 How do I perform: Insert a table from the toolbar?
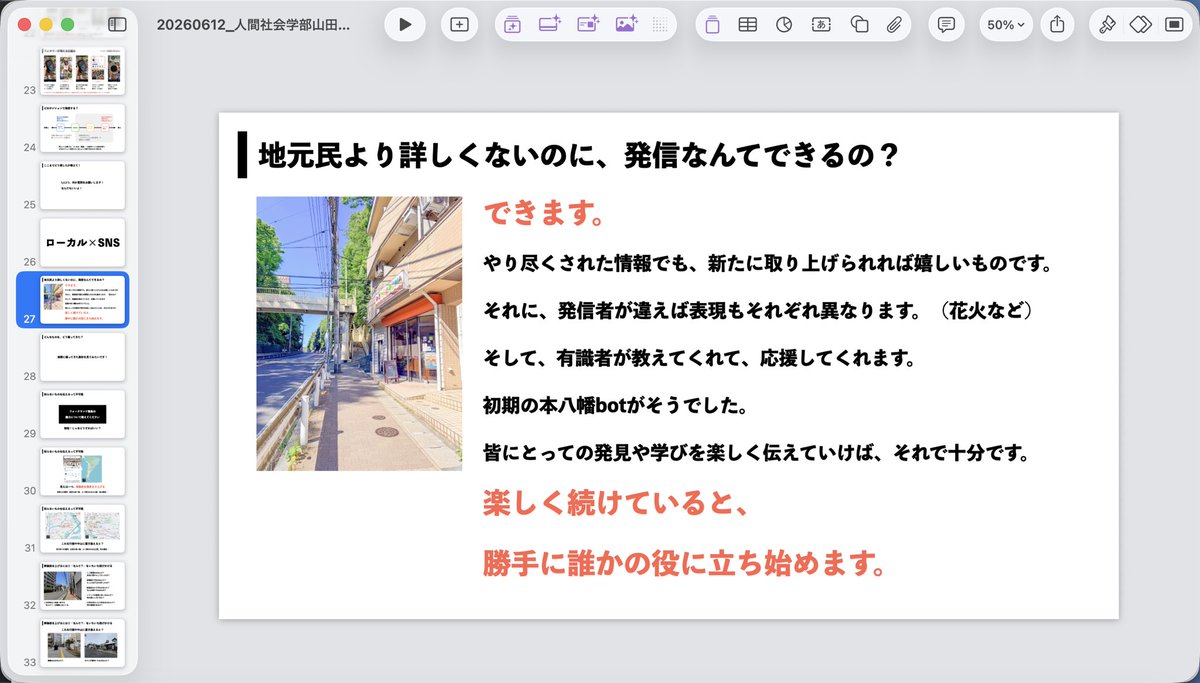coord(747,25)
